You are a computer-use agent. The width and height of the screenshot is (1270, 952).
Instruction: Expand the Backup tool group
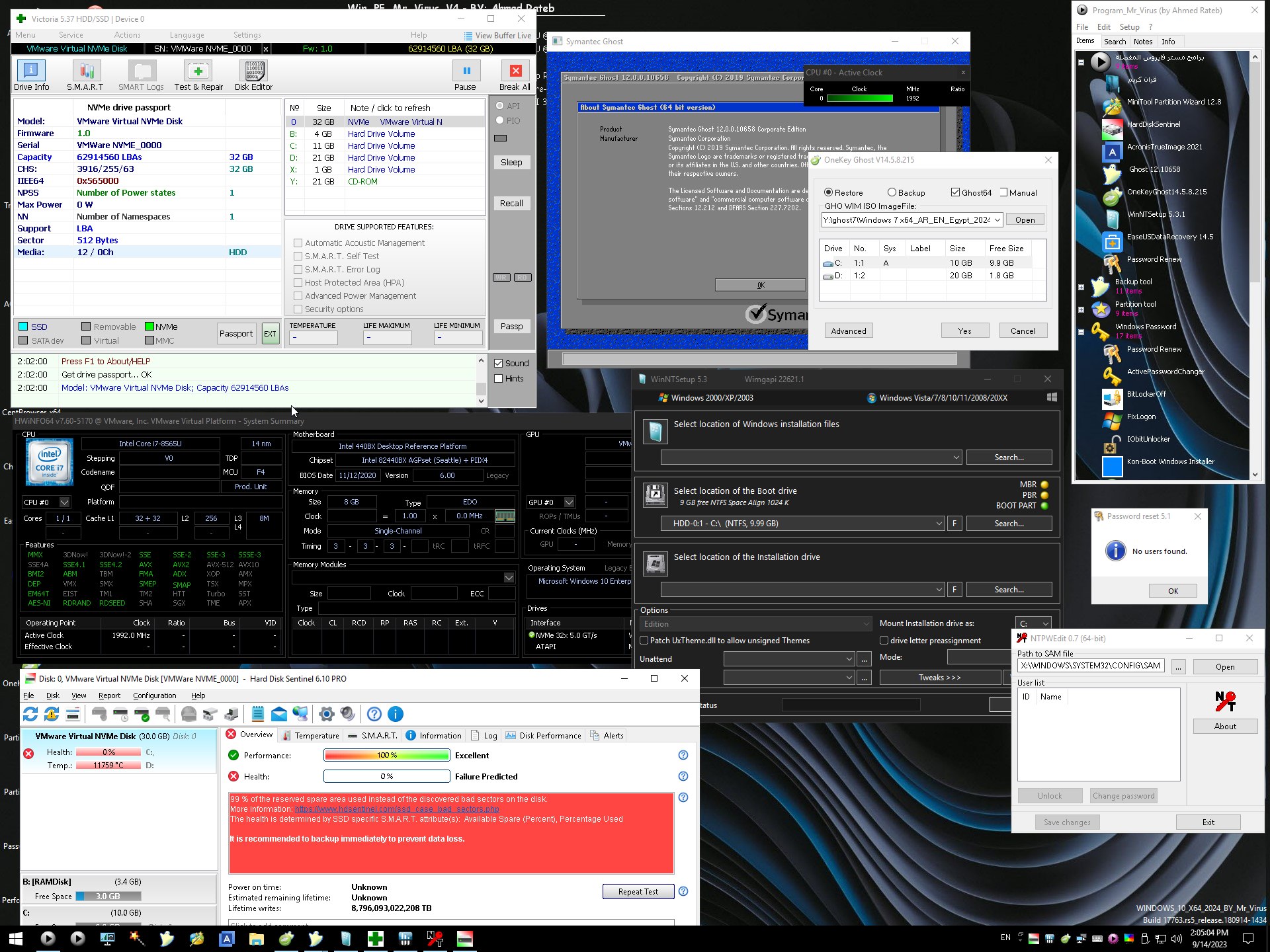pos(1081,287)
